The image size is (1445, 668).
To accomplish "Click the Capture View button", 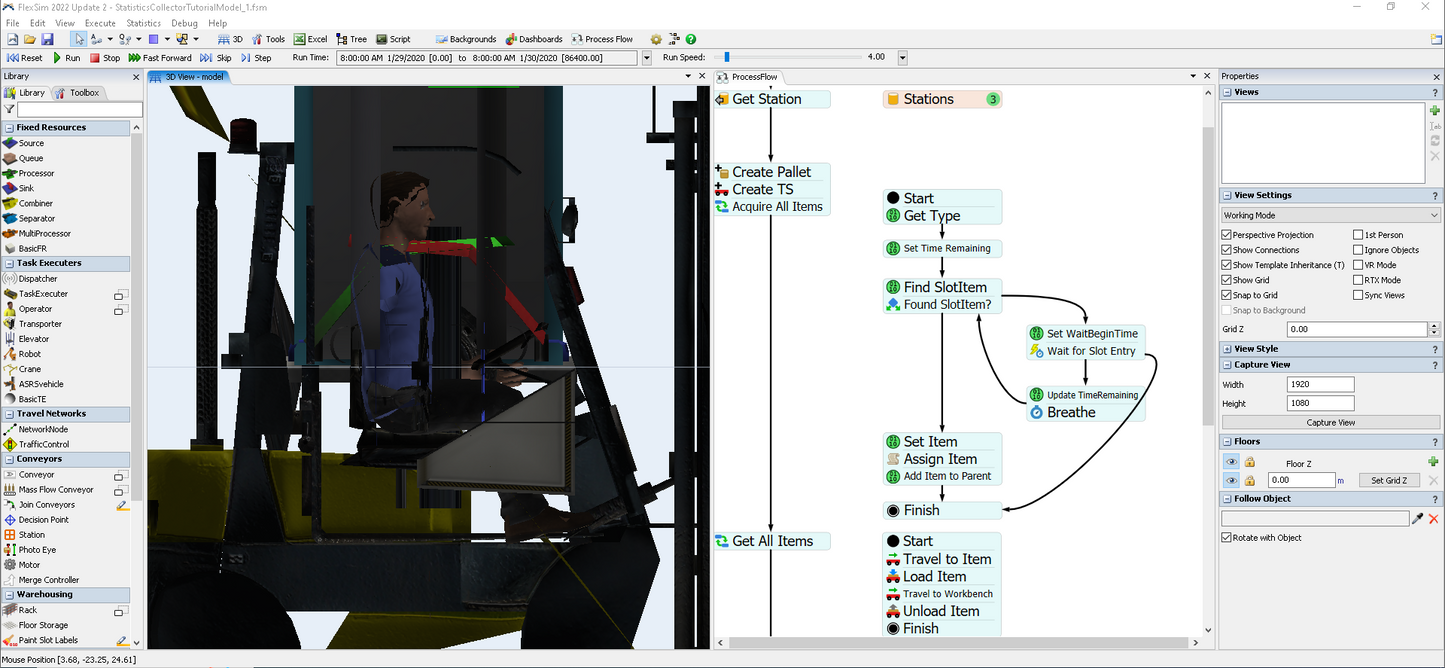I will coord(1330,423).
